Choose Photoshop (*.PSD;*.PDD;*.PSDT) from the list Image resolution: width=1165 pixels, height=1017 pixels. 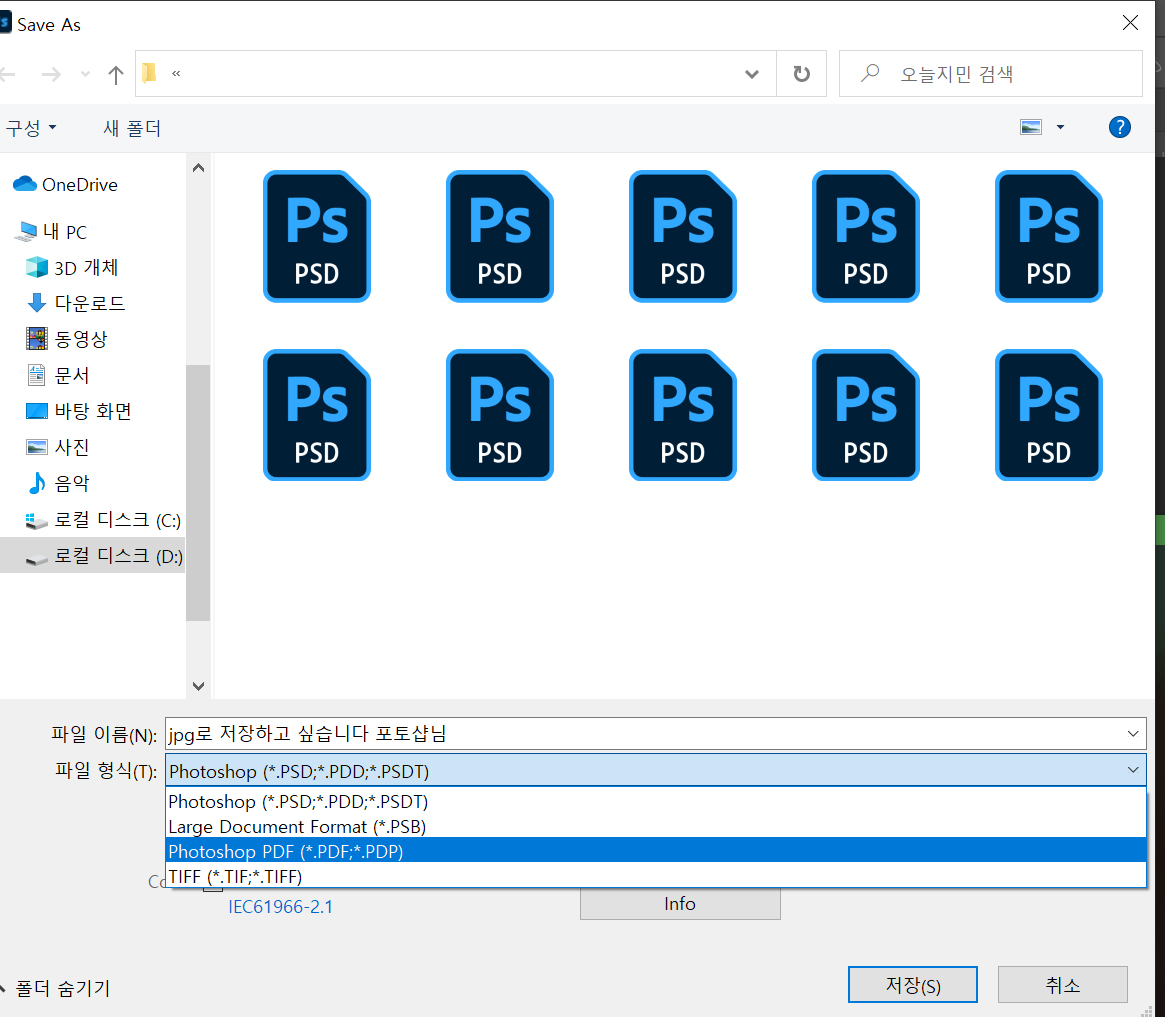[x=655, y=802]
